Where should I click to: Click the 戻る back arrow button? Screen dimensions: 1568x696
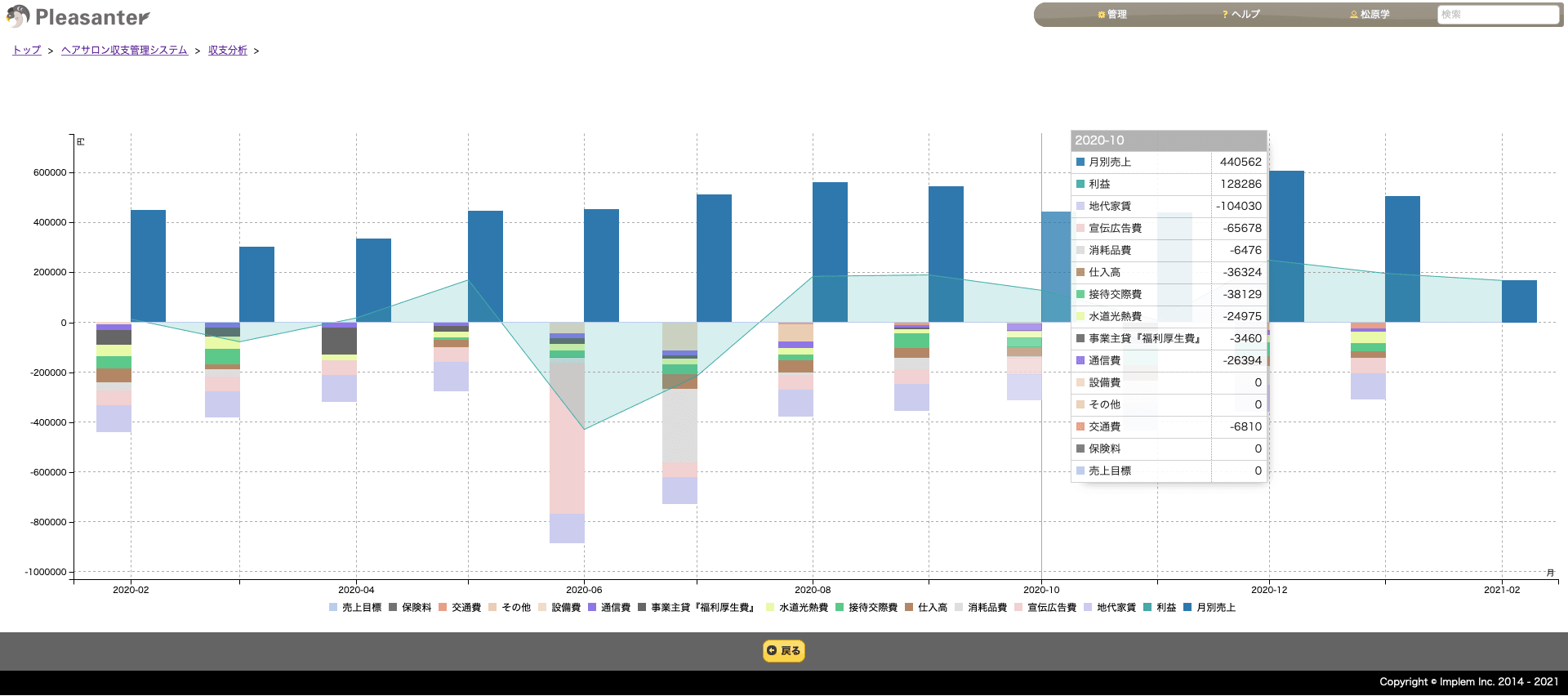tap(784, 651)
